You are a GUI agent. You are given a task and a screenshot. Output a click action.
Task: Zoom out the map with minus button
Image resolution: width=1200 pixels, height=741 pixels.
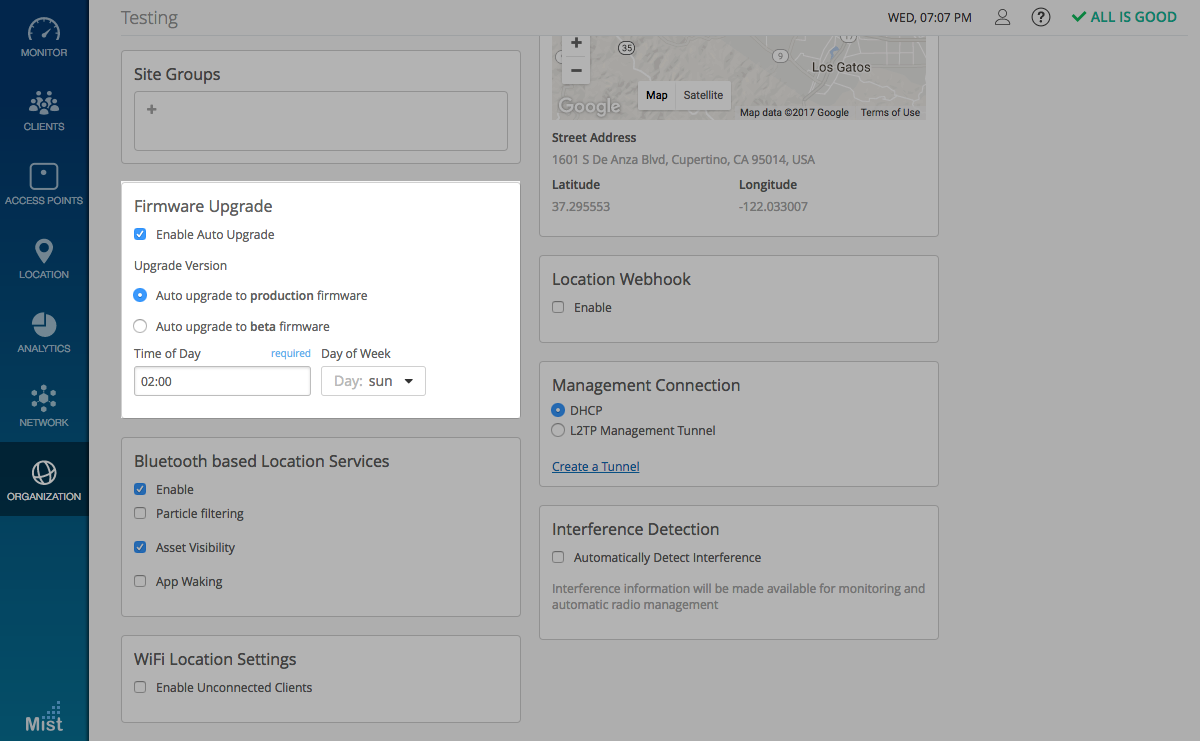click(575, 70)
